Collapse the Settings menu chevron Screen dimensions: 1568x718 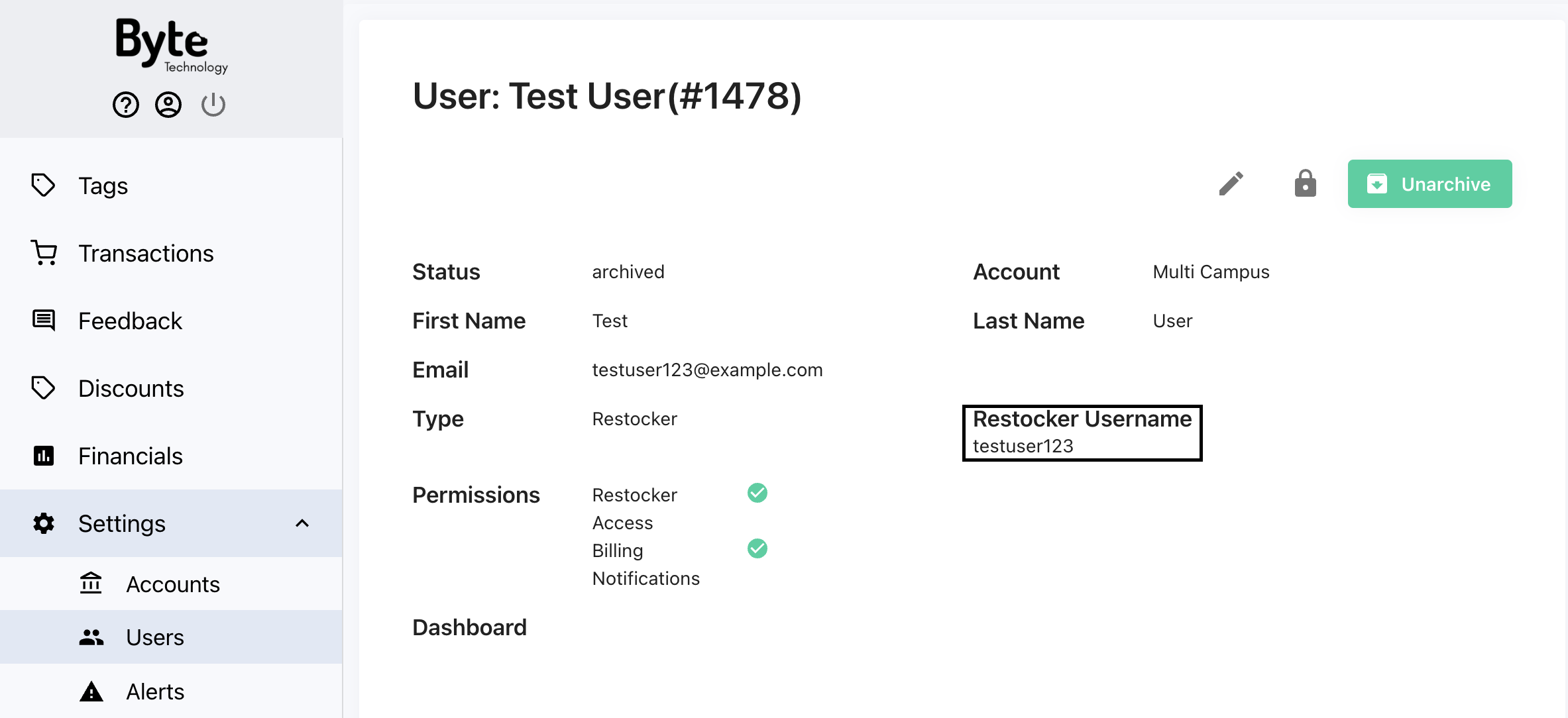coord(302,523)
